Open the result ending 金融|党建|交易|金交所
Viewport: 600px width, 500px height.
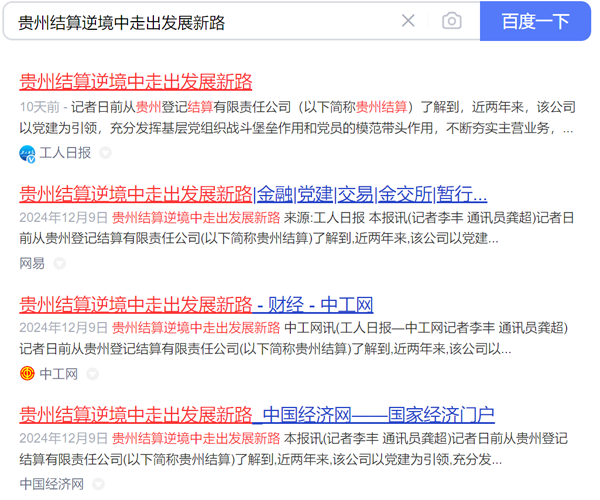click(253, 193)
